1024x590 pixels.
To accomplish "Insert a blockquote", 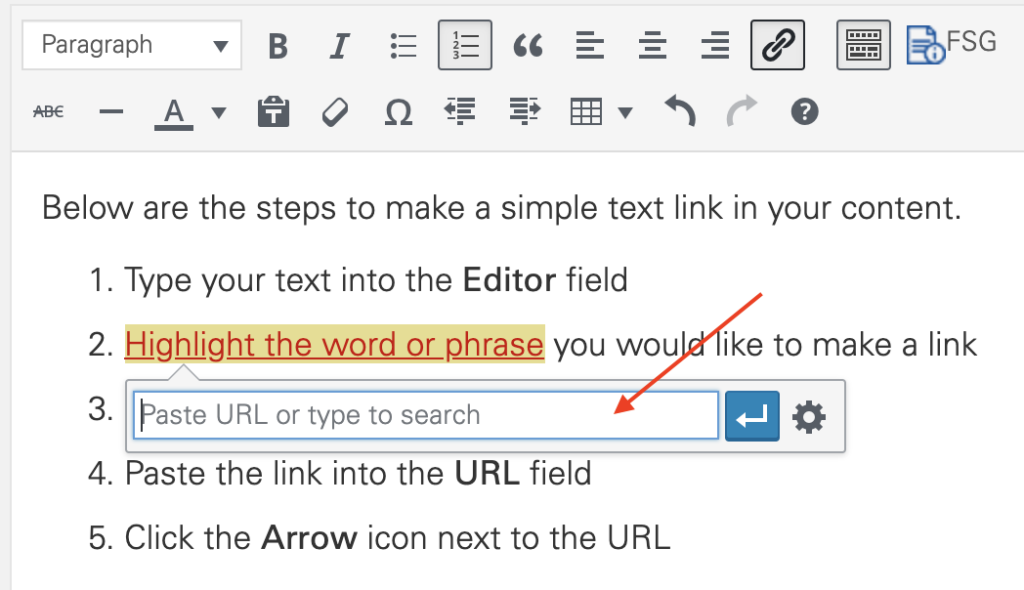I will [x=528, y=46].
